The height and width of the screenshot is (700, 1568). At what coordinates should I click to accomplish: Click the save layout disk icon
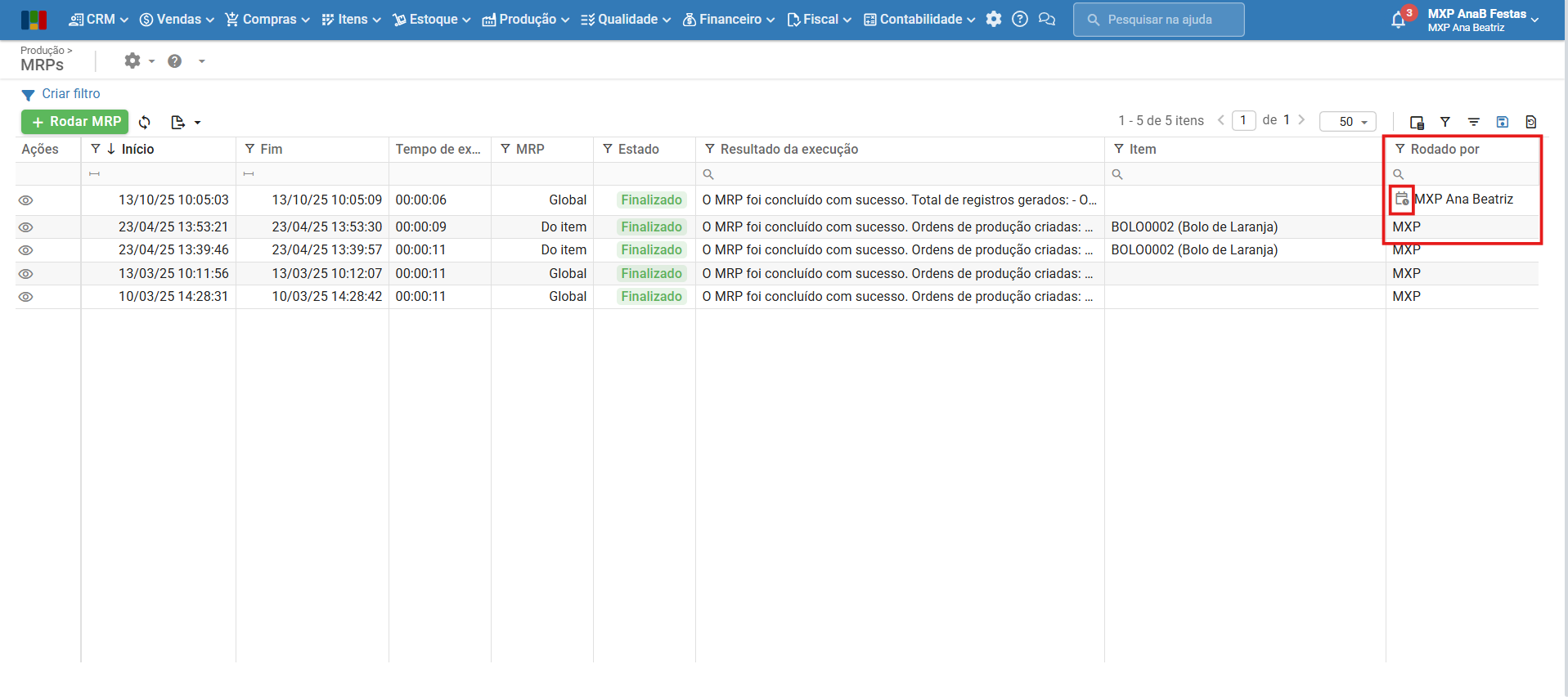click(1502, 122)
